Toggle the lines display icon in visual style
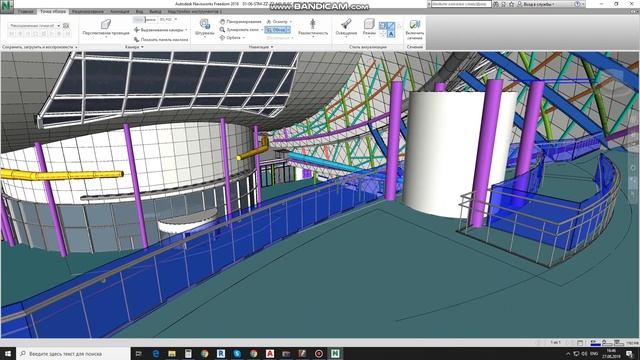Viewport: 640px width, 360px height. [x=391, y=26]
